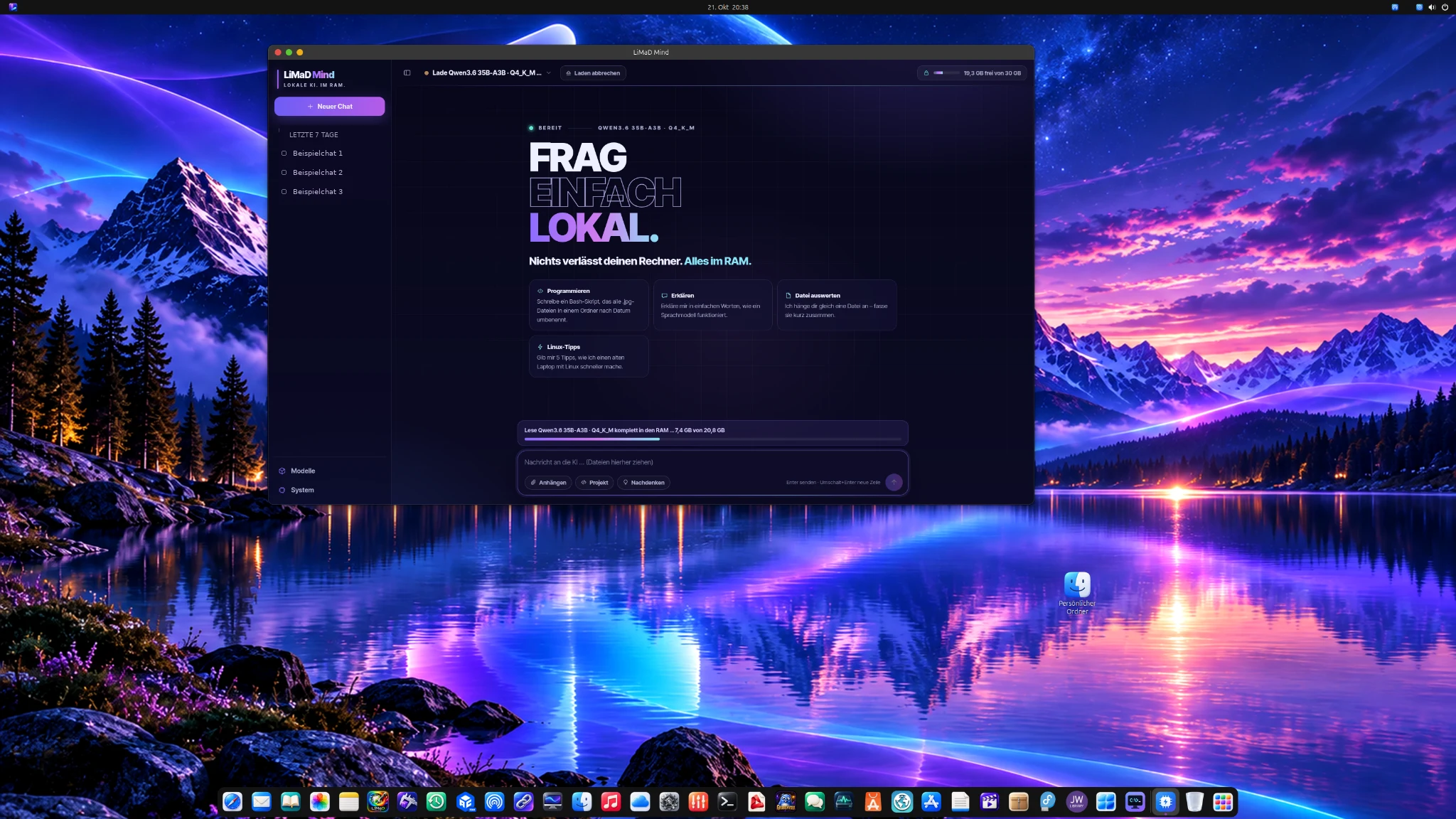
Task: Click the LETZTE 7 TAGE header
Action: pyautogui.click(x=314, y=134)
